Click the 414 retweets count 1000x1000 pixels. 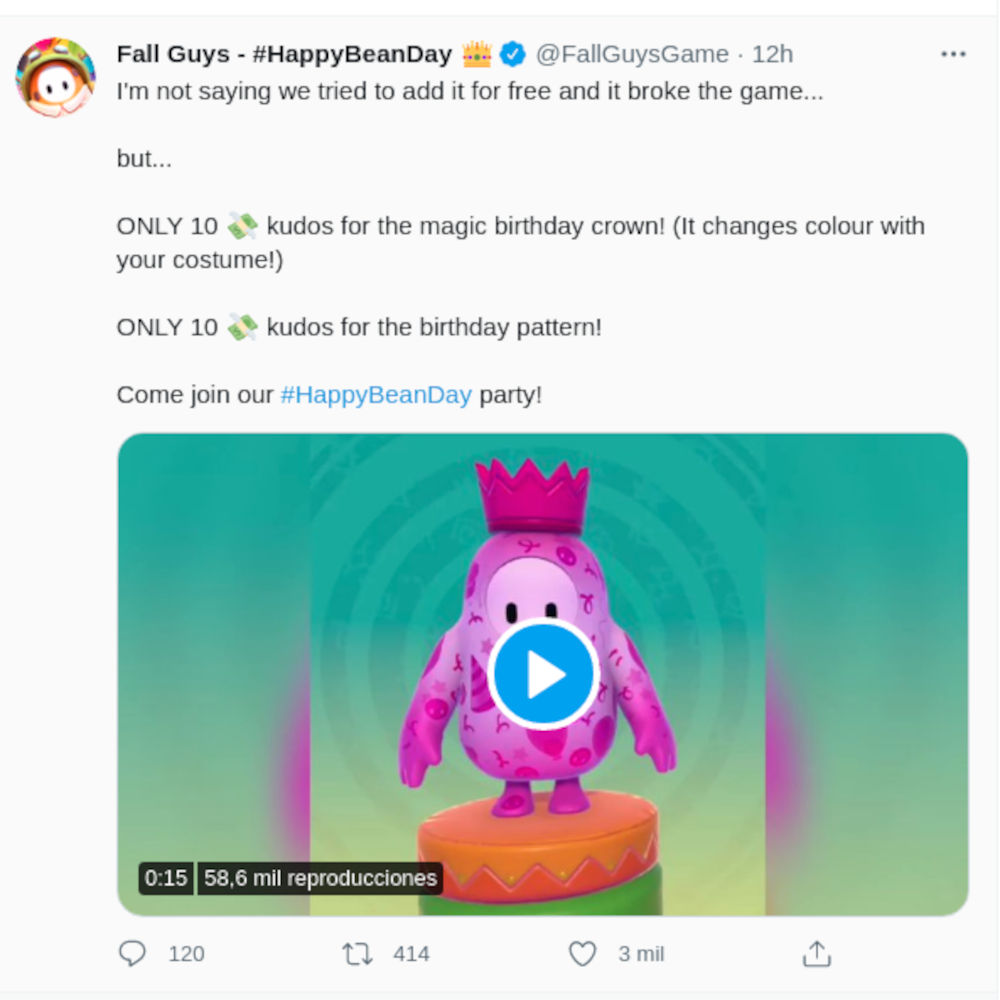[x=411, y=954]
